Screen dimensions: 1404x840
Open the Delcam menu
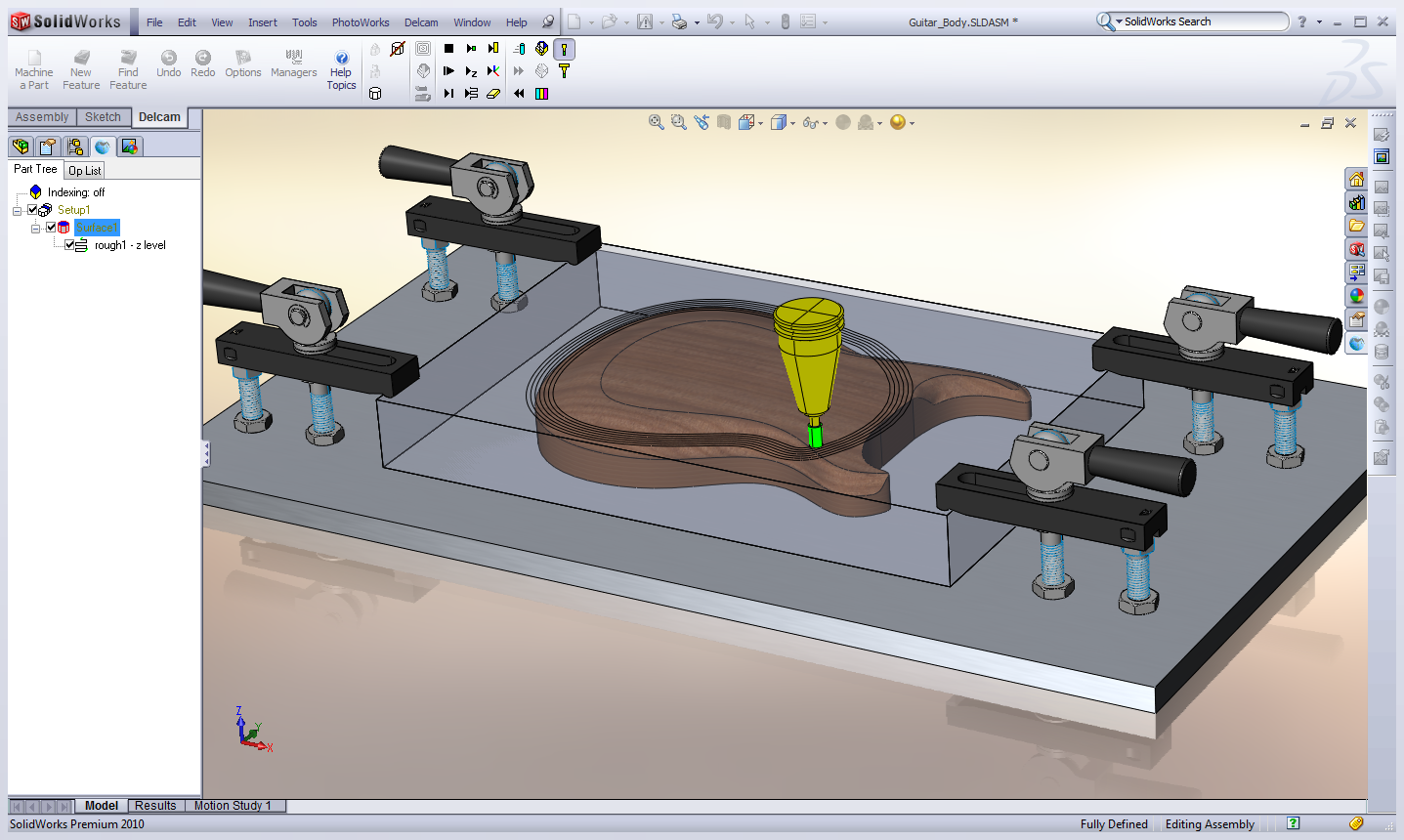[421, 22]
